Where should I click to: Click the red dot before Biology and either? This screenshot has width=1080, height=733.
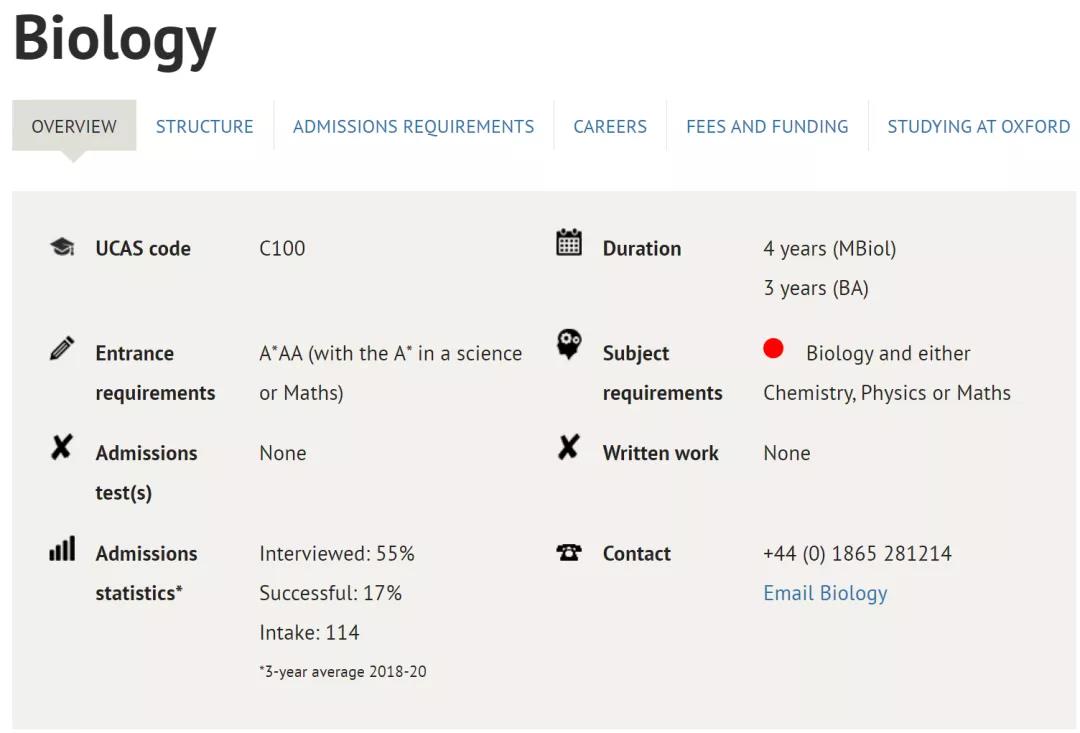773,349
